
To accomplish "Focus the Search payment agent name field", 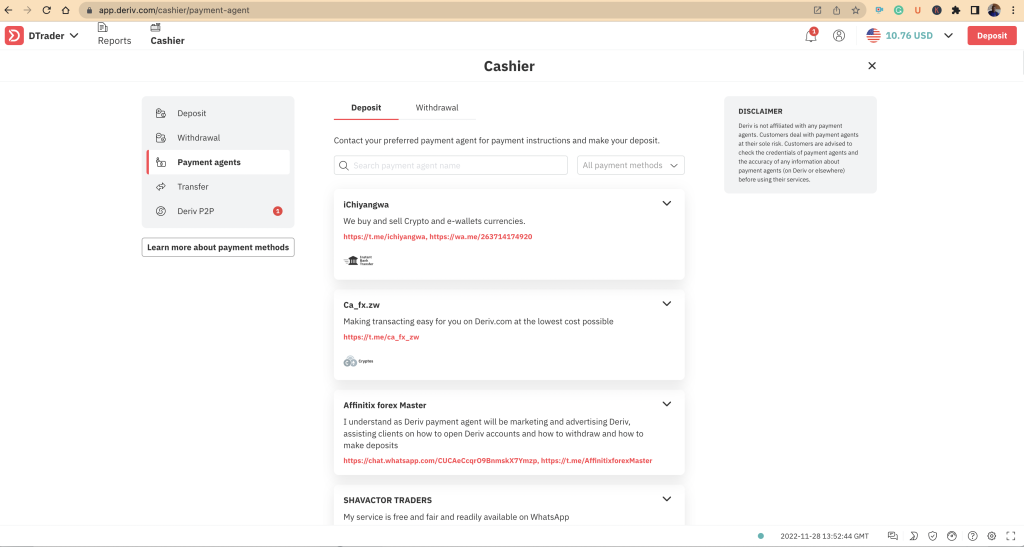I will pos(451,165).
